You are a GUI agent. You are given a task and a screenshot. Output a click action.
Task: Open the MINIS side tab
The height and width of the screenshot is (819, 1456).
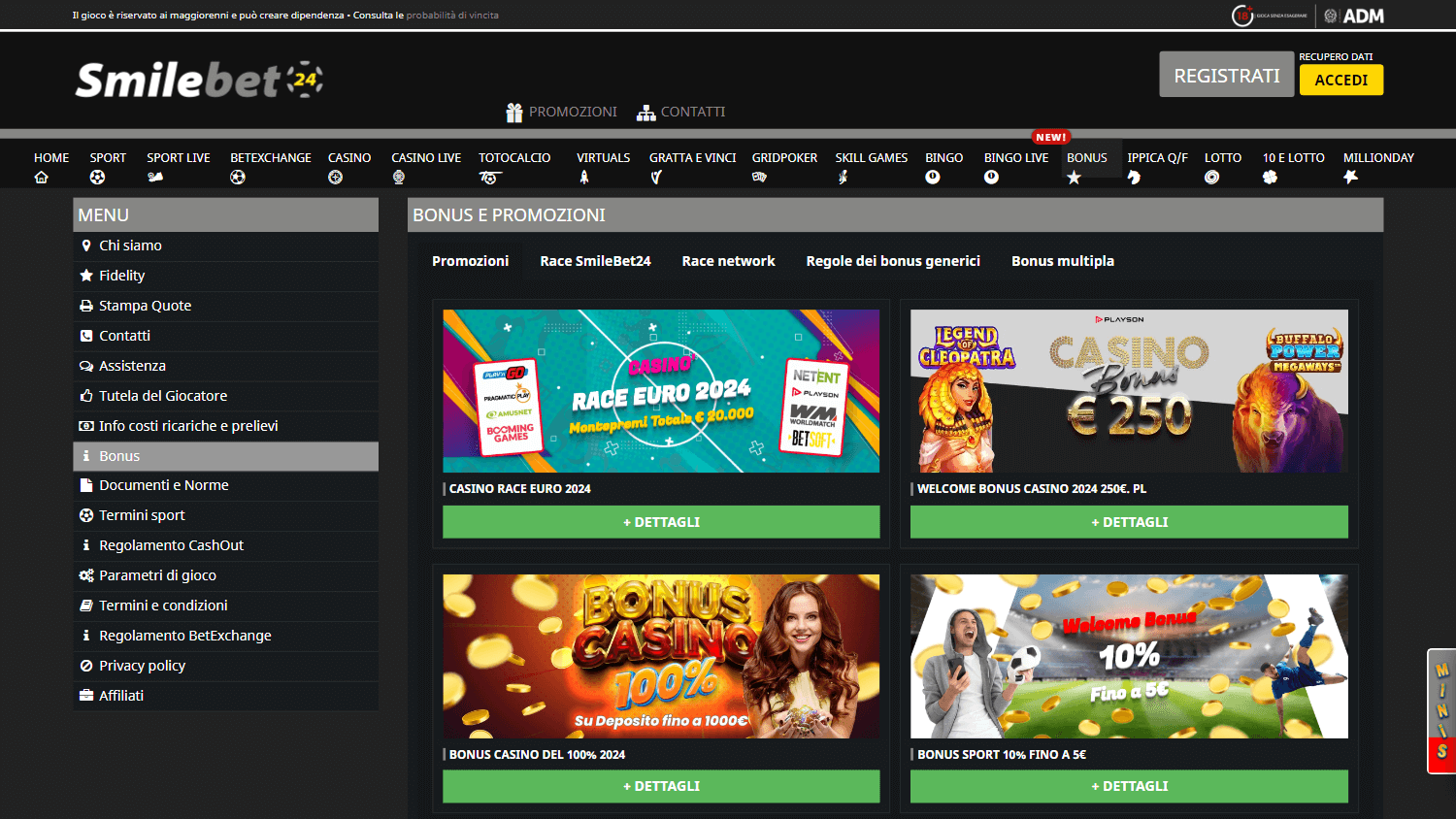click(x=1441, y=711)
